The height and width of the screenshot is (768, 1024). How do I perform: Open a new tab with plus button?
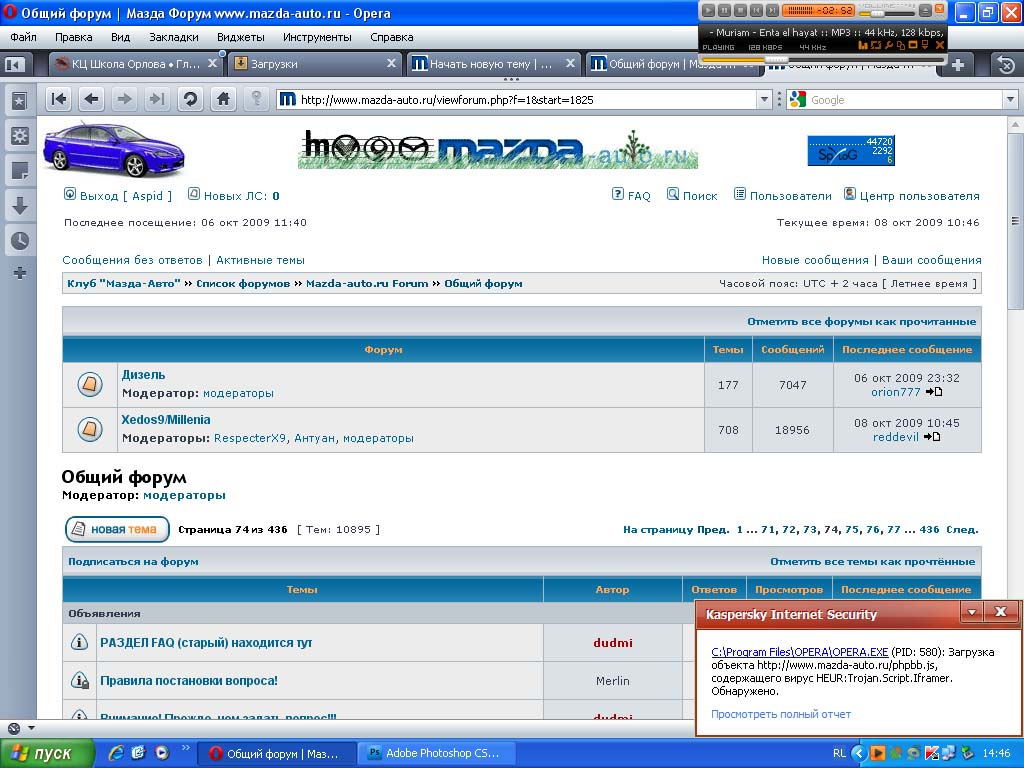coord(958,65)
